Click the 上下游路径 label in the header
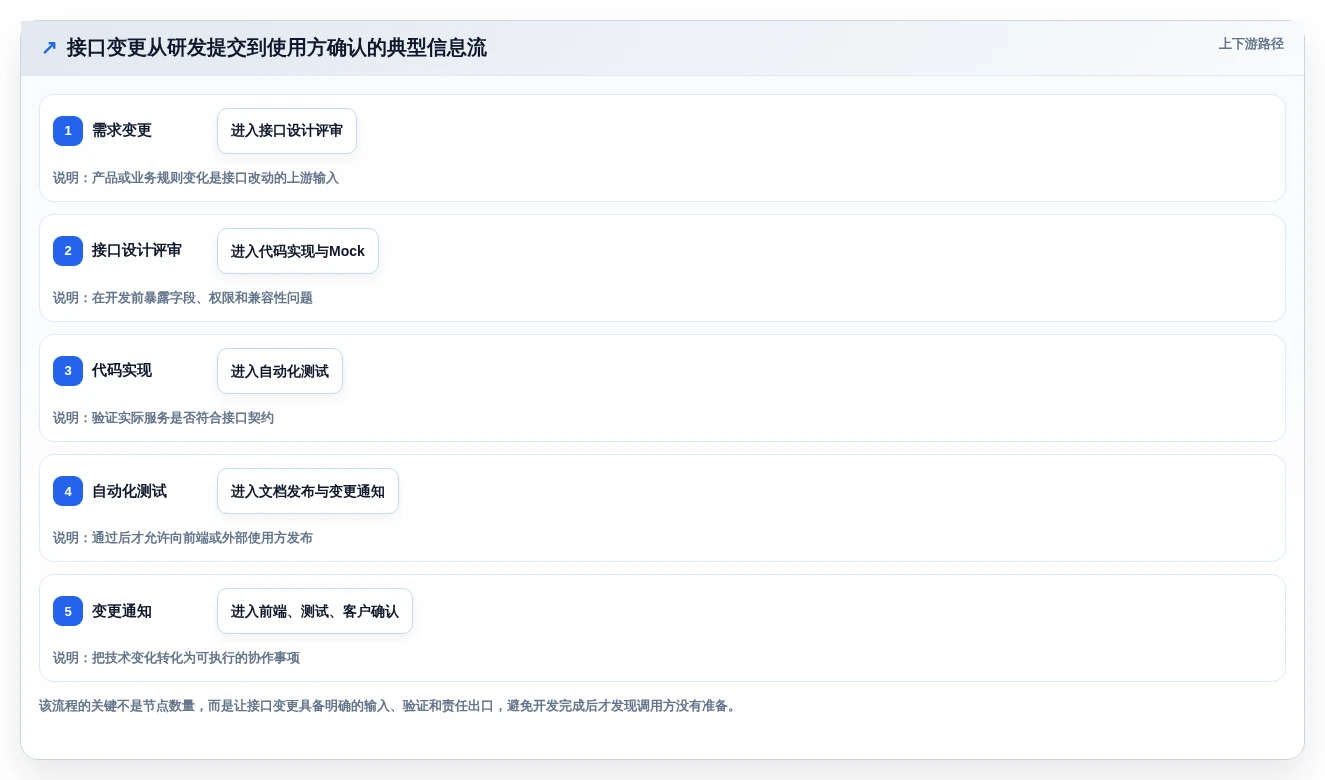Image resolution: width=1325 pixels, height=780 pixels. [x=1251, y=44]
